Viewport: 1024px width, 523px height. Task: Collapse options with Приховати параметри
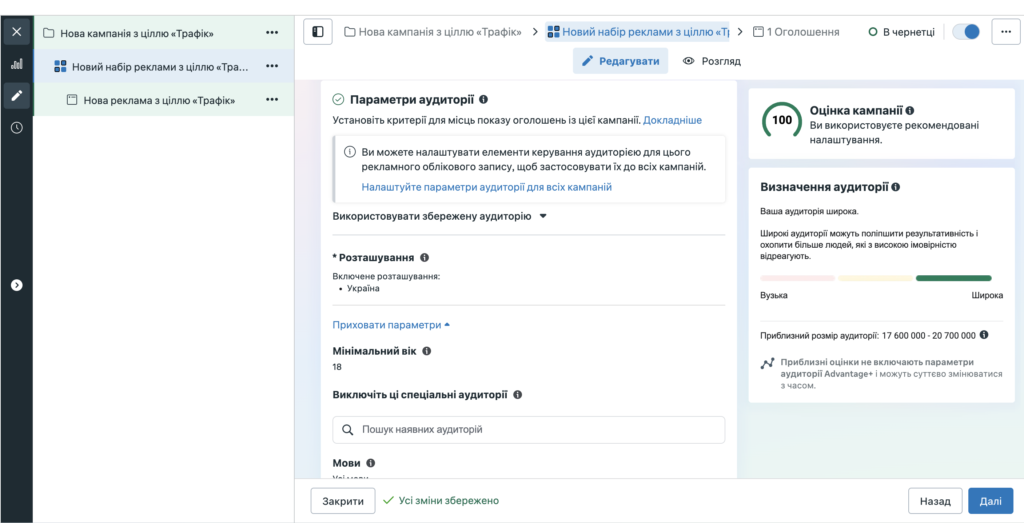[391, 325]
